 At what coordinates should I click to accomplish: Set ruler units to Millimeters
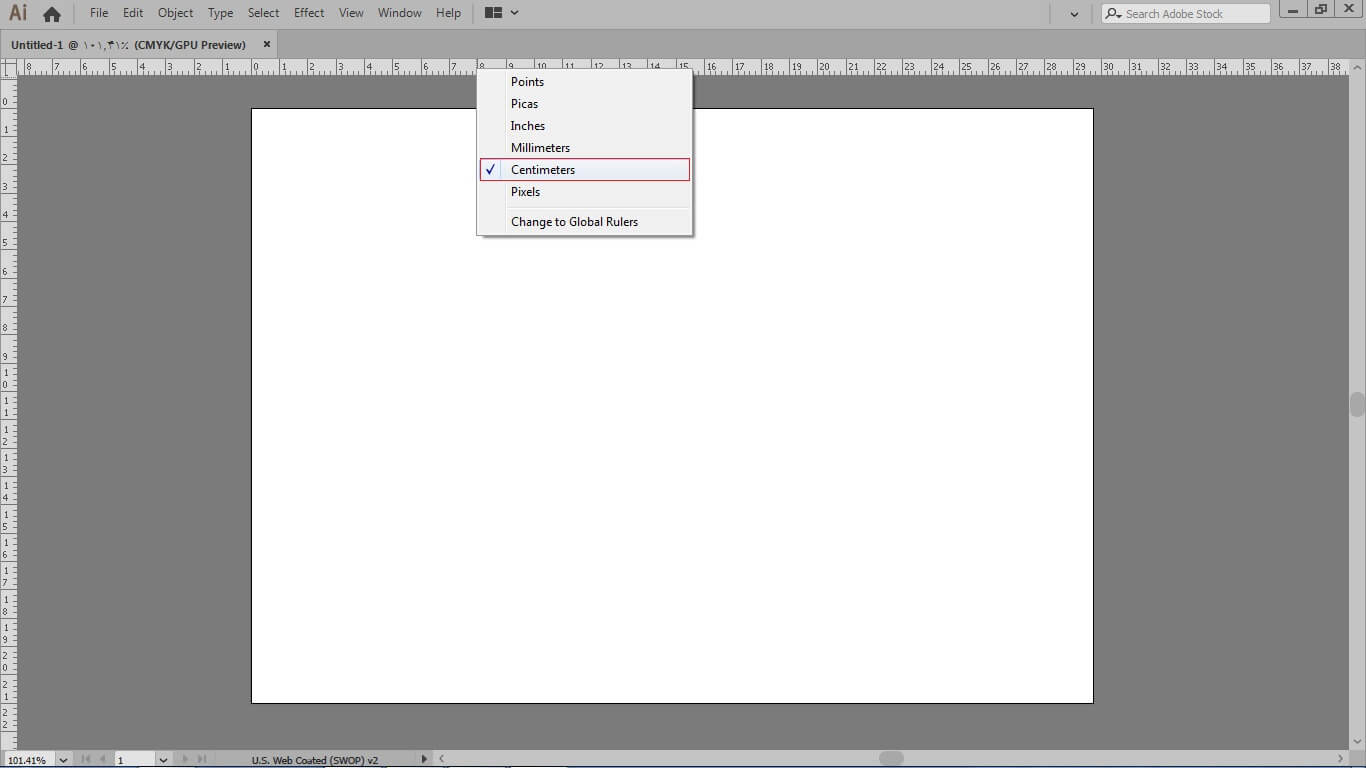[x=540, y=148]
